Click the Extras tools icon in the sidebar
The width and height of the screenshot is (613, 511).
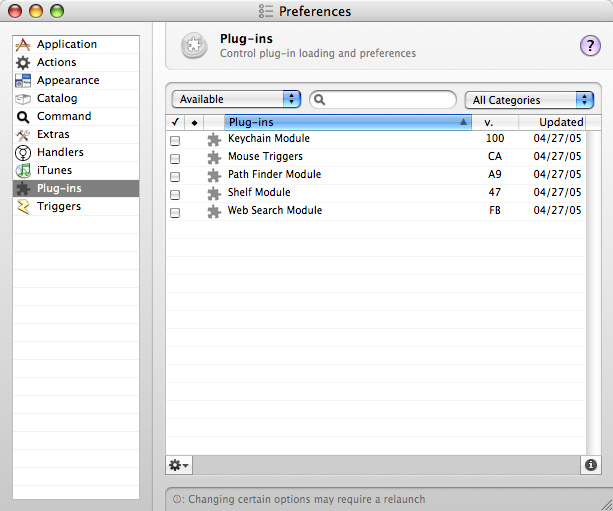coord(23,135)
